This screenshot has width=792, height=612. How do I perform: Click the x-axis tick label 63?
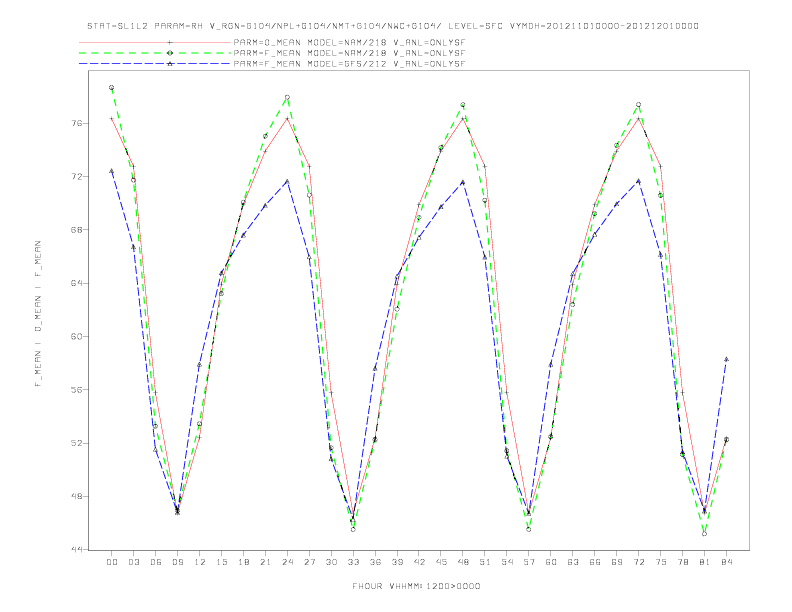tap(573, 562)
